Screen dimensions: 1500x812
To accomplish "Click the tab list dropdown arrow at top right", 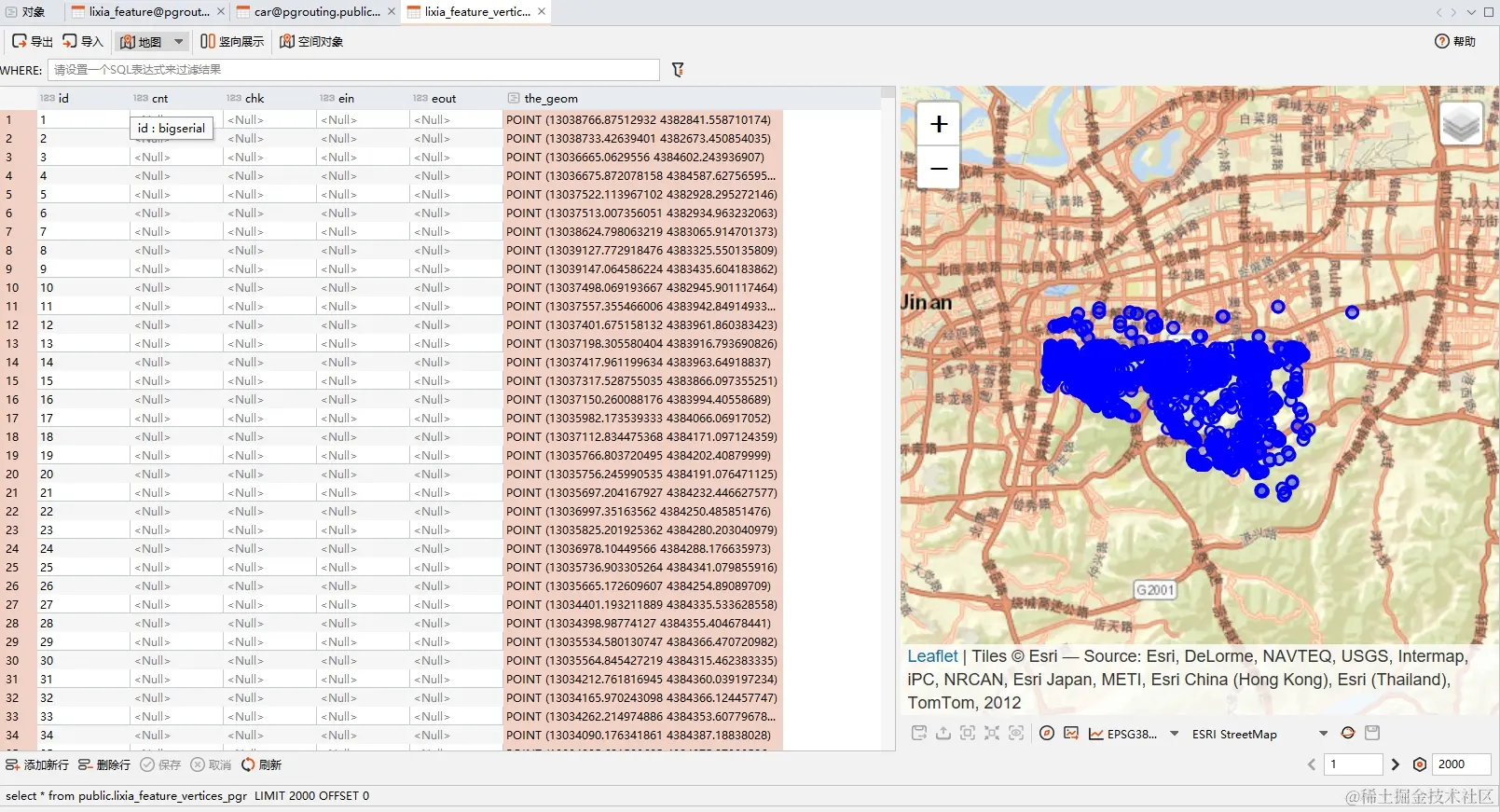I will 1470,12.
